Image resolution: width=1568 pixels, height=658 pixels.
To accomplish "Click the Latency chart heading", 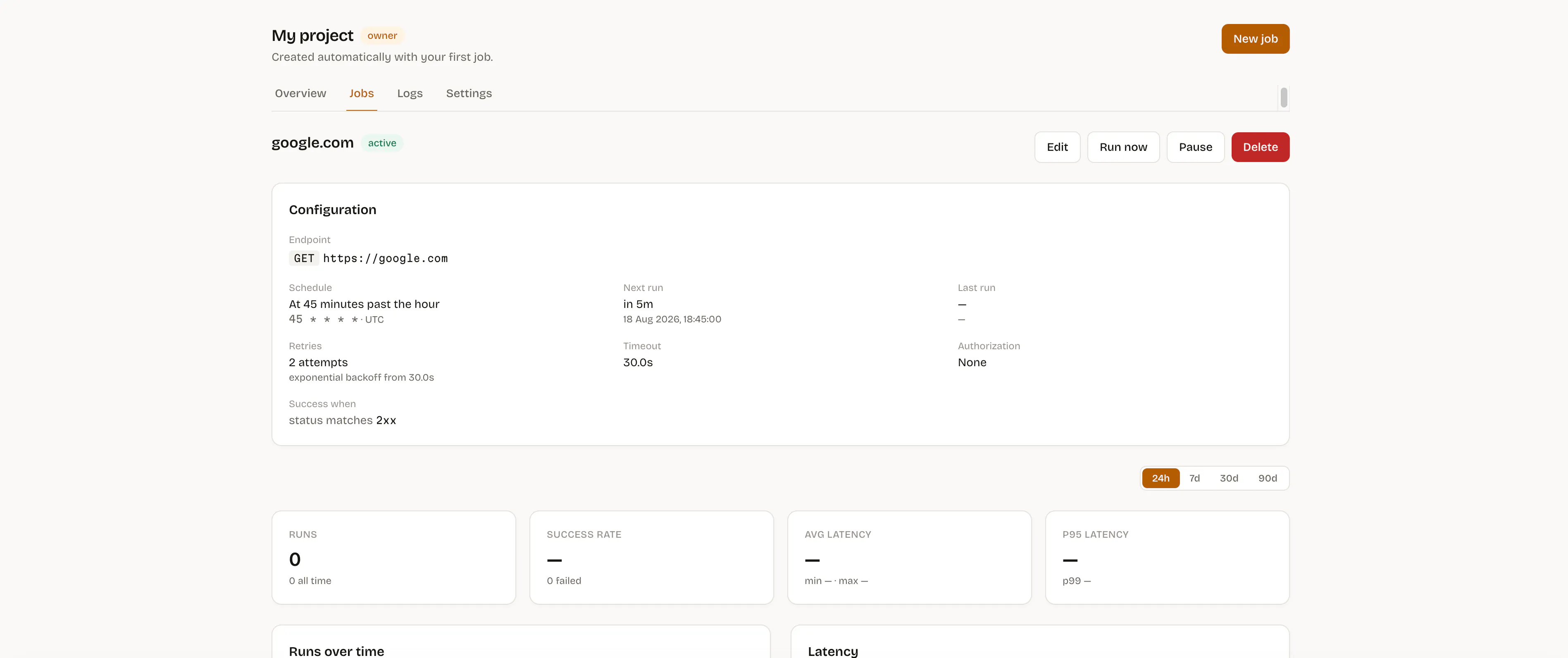I will coord(833,651).
